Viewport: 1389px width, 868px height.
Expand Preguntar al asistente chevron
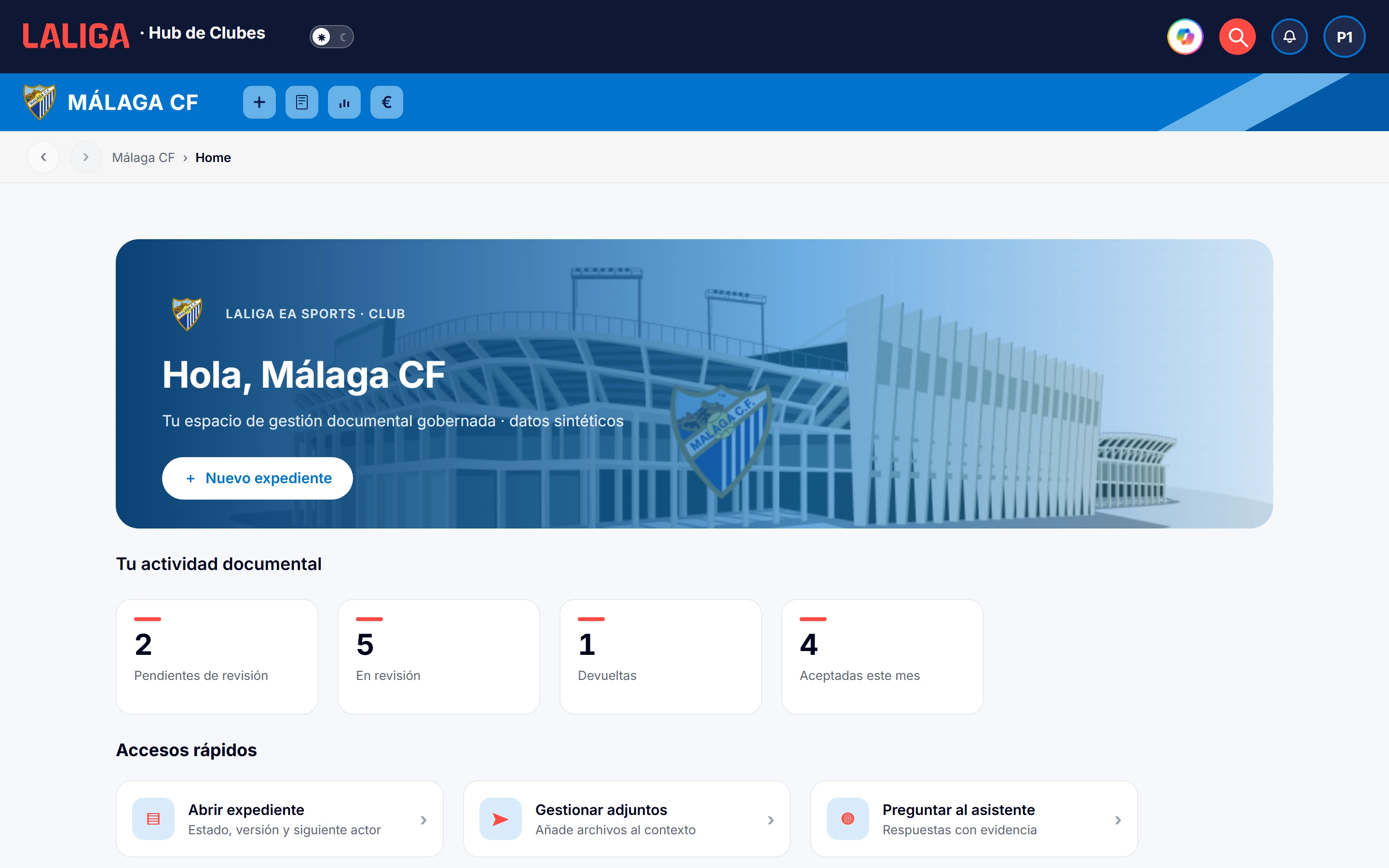pos(1118,820)
